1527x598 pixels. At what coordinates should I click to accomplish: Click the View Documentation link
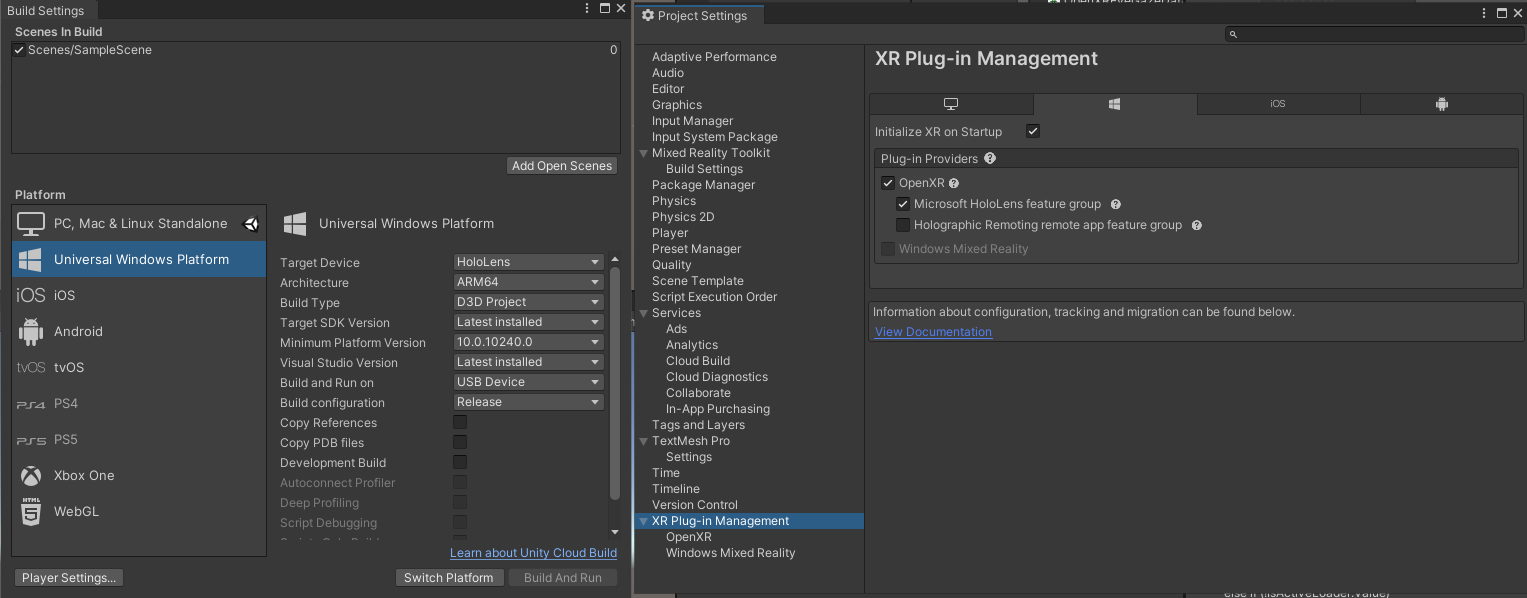932,331
